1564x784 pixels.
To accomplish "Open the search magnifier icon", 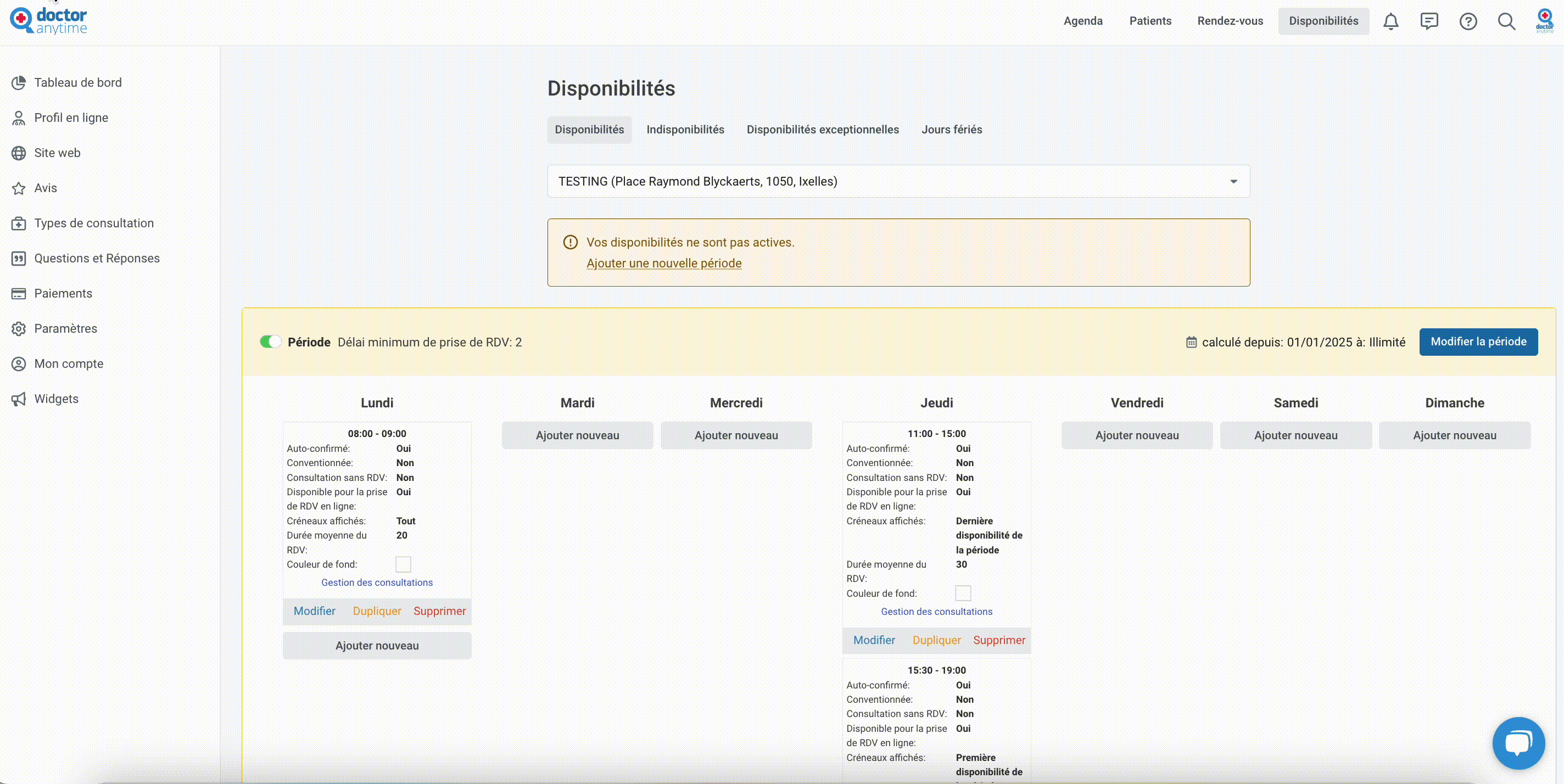I will 1506,21.
